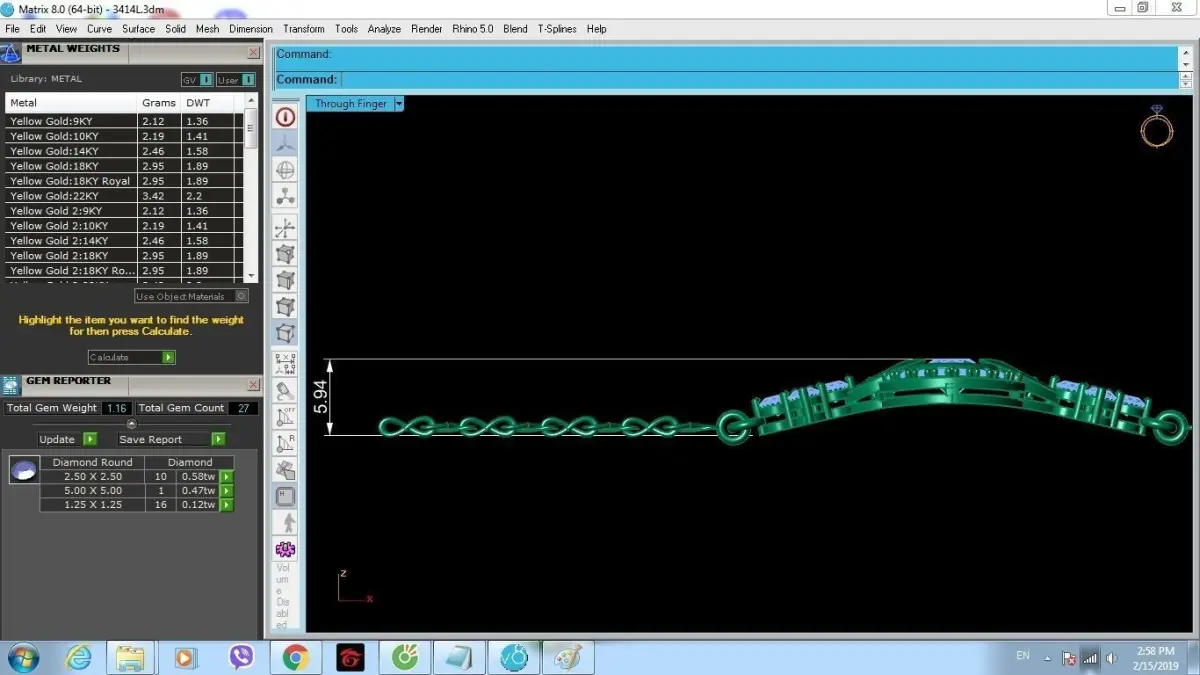Click the Grams column header
The image size is (1200, 675).
point(159,103)
